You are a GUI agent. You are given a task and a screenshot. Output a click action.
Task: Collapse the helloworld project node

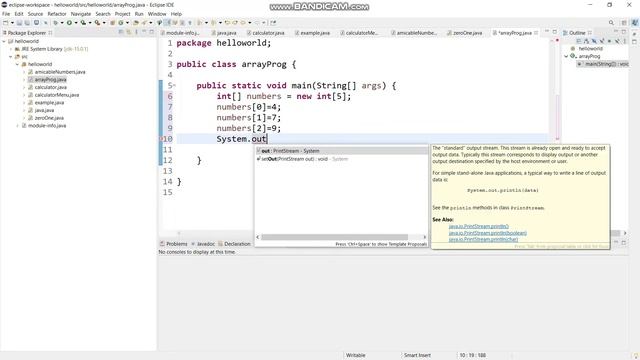click(4, 41)
